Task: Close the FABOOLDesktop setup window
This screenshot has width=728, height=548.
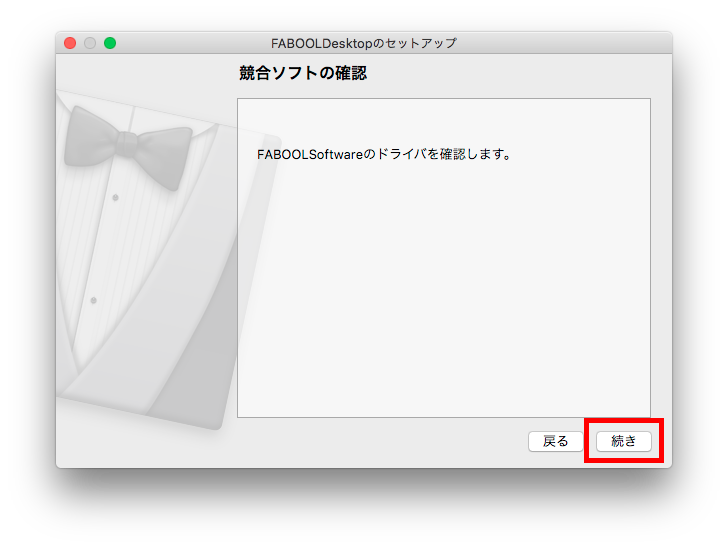Action: click(x=70, y=43)
